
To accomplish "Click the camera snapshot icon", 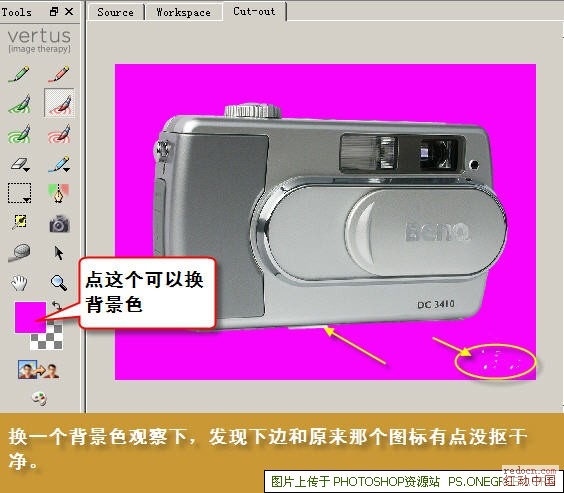I will coord(59,223).
